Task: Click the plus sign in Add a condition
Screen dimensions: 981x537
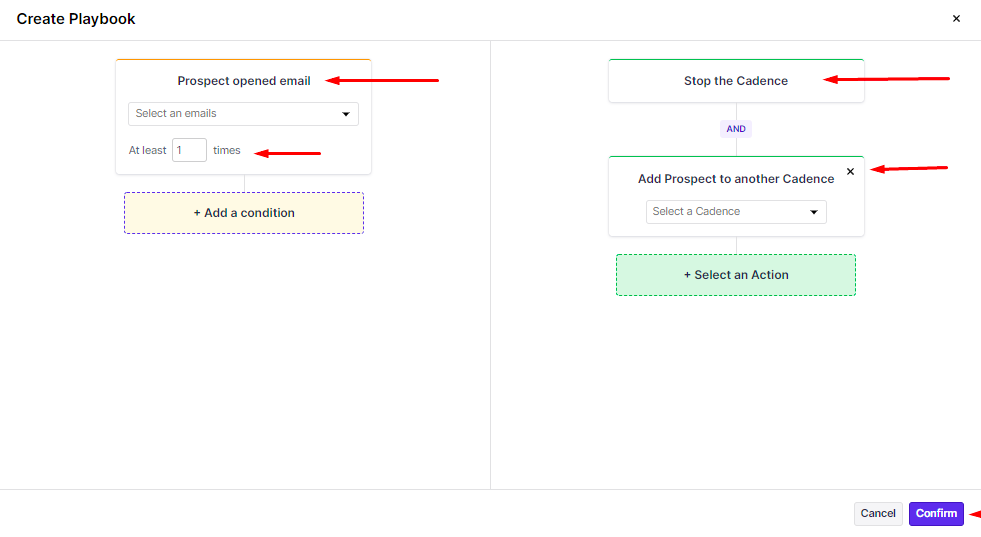Action: [197, 213]
